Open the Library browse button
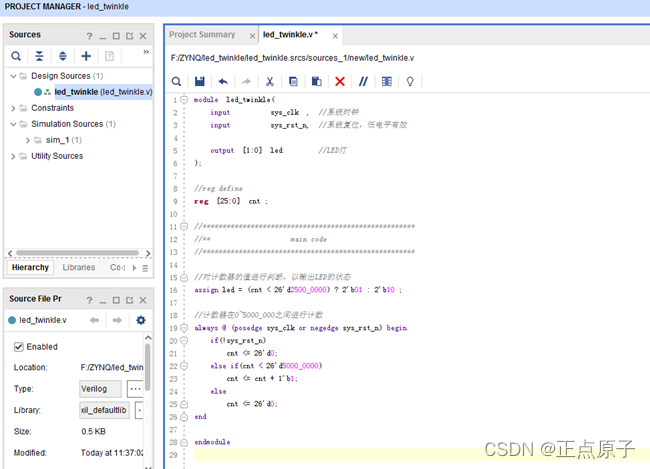650x469 pixels. (x=139, y=410)
